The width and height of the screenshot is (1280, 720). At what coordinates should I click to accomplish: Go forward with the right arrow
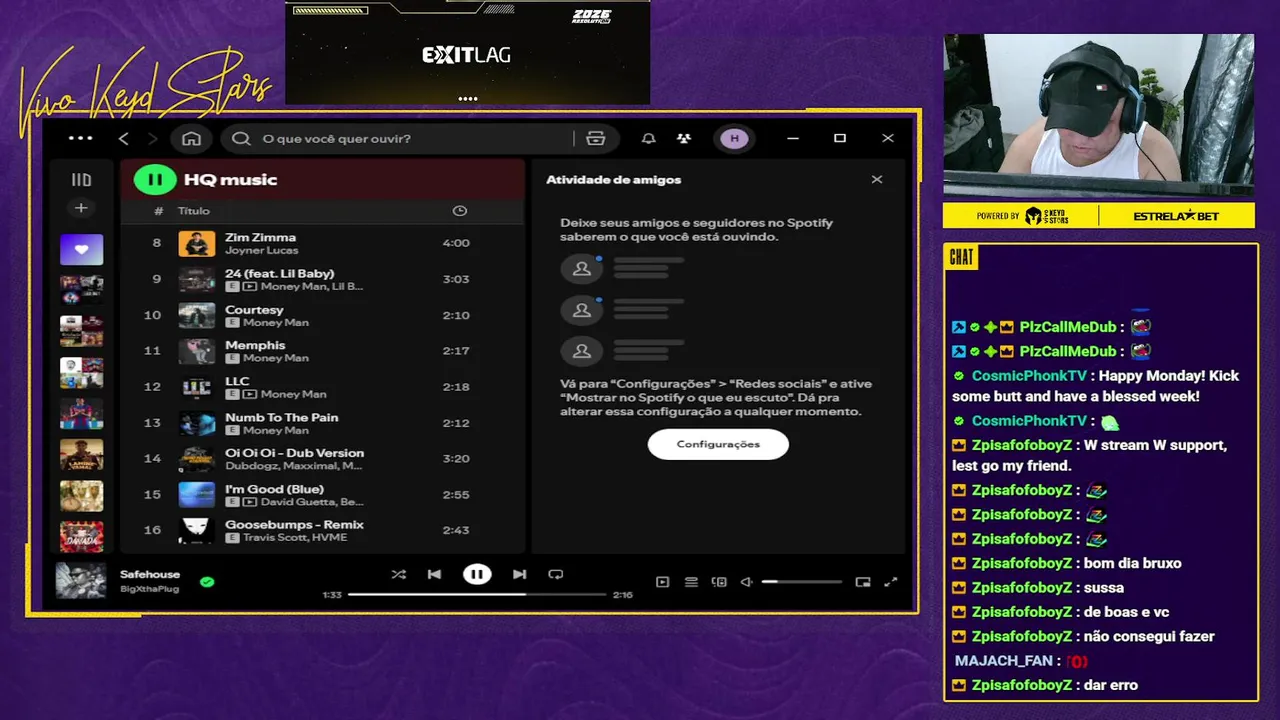pyautogui.click(x=153, y=139)
